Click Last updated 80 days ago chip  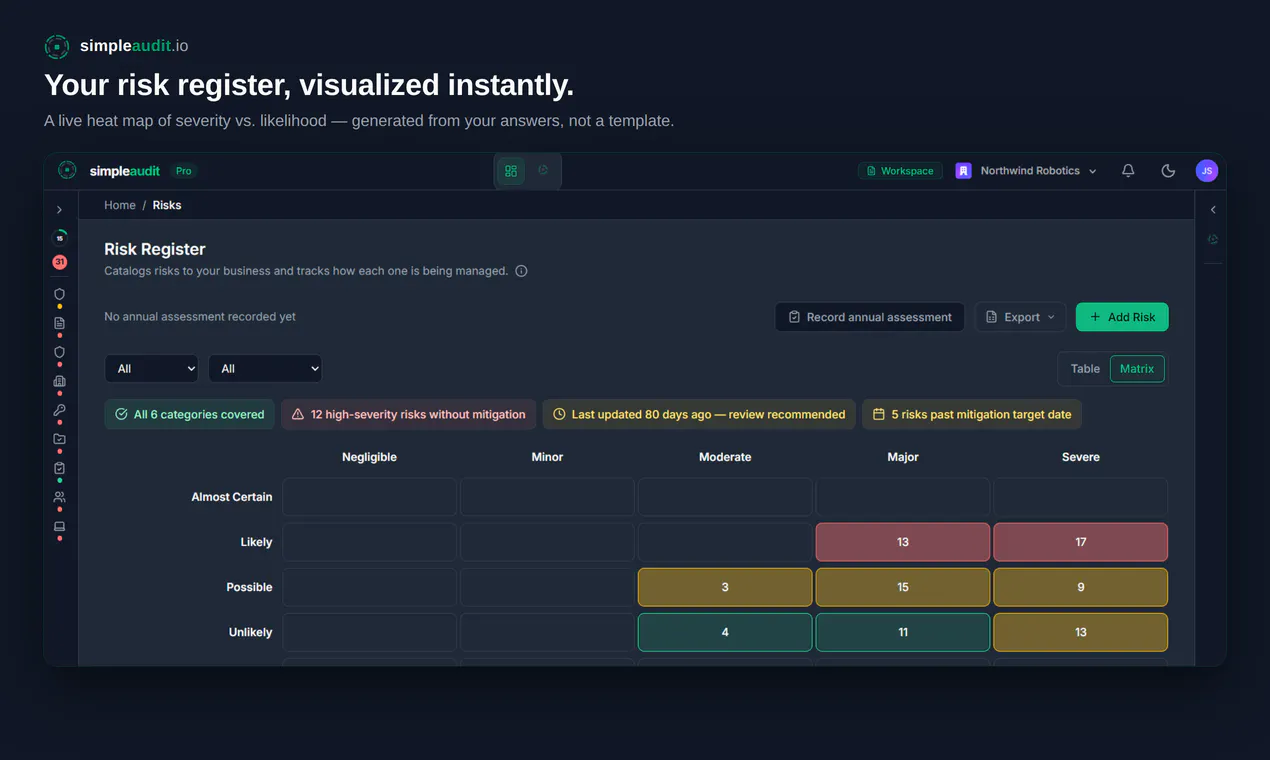[x=699, y=414]
